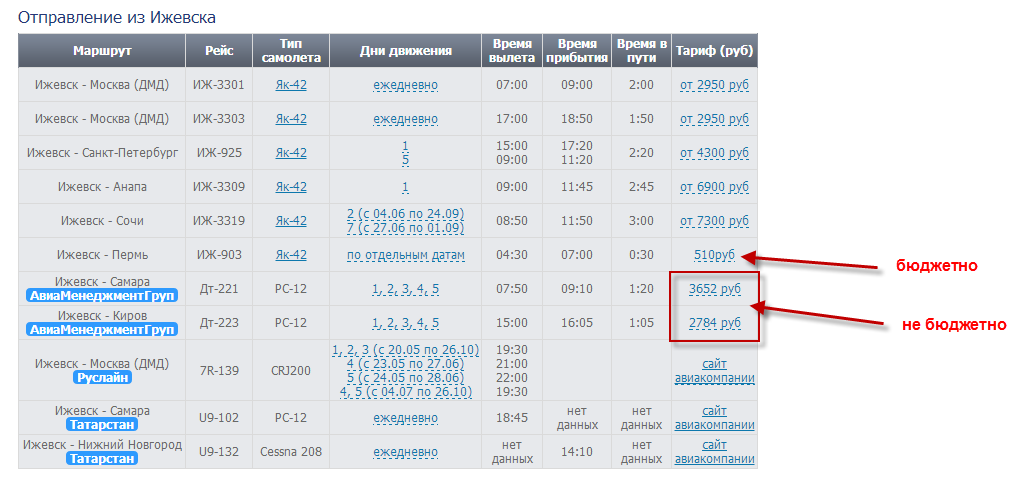Select flight number 7R-139 cell
The image size is (1029, 484).
pos(219,371)
